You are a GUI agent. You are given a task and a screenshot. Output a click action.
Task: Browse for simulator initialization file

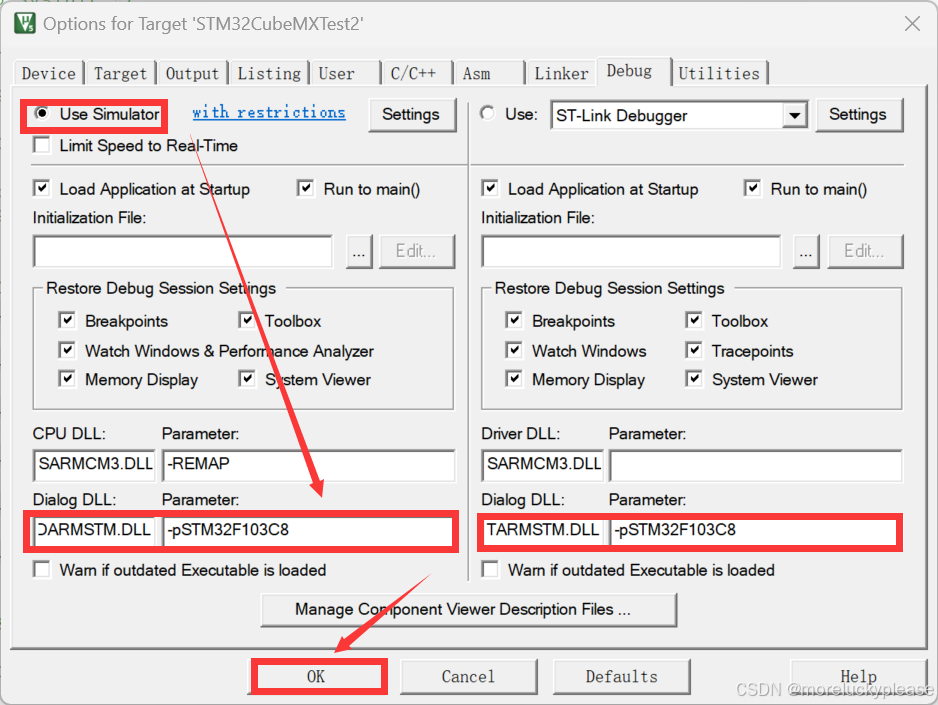(359, 251)
